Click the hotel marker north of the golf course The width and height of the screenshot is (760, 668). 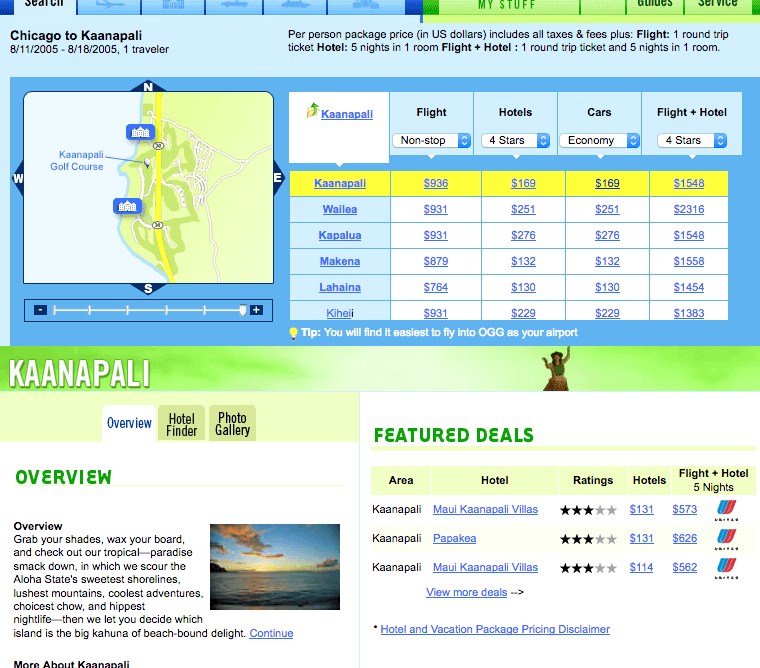pos(141,131)
